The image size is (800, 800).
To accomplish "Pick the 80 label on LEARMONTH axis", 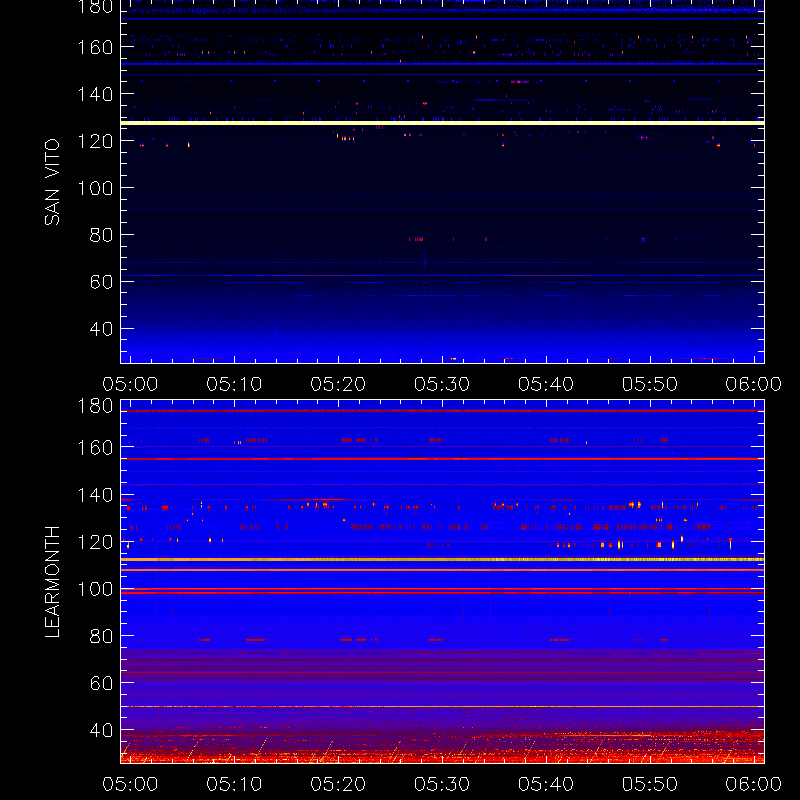I will coord(101,636).
